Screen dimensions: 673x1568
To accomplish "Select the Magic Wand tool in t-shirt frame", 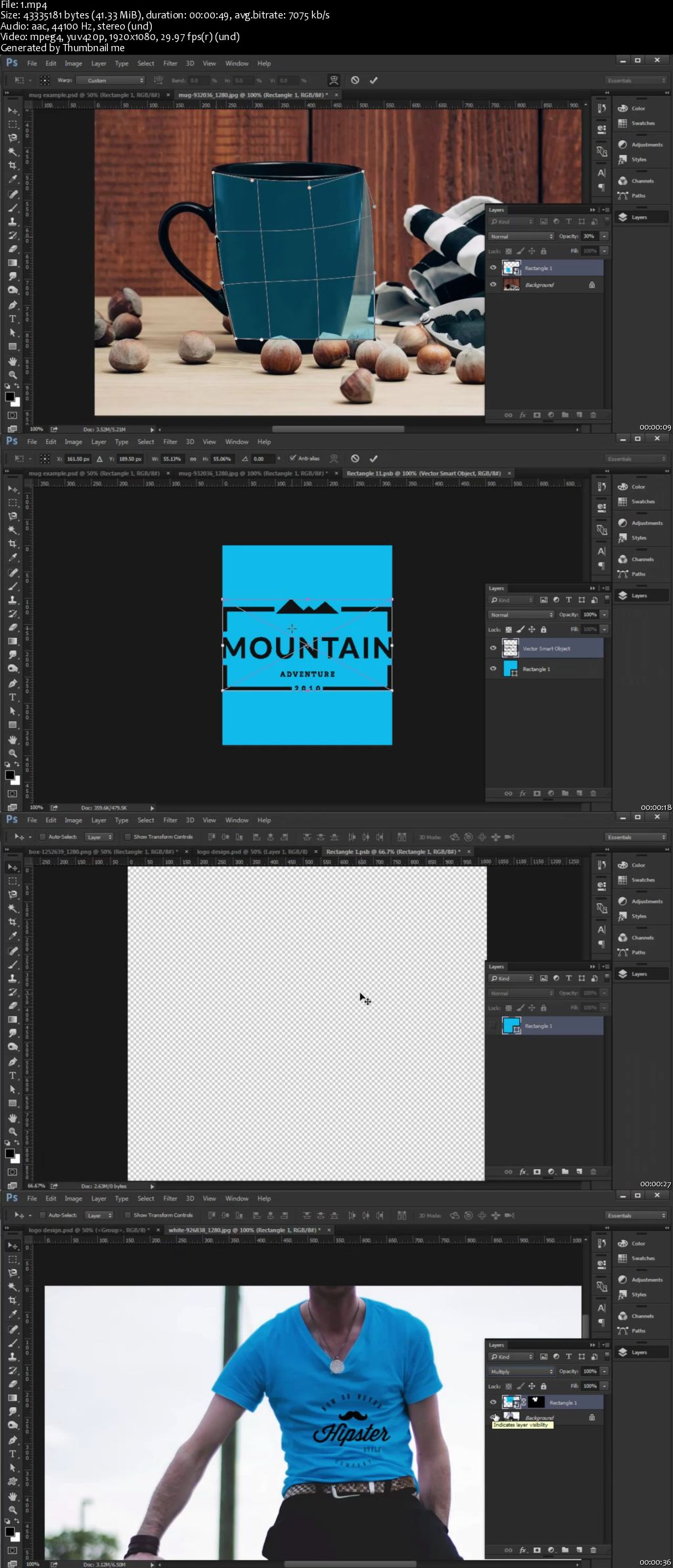I will [x=12, y=1287].
